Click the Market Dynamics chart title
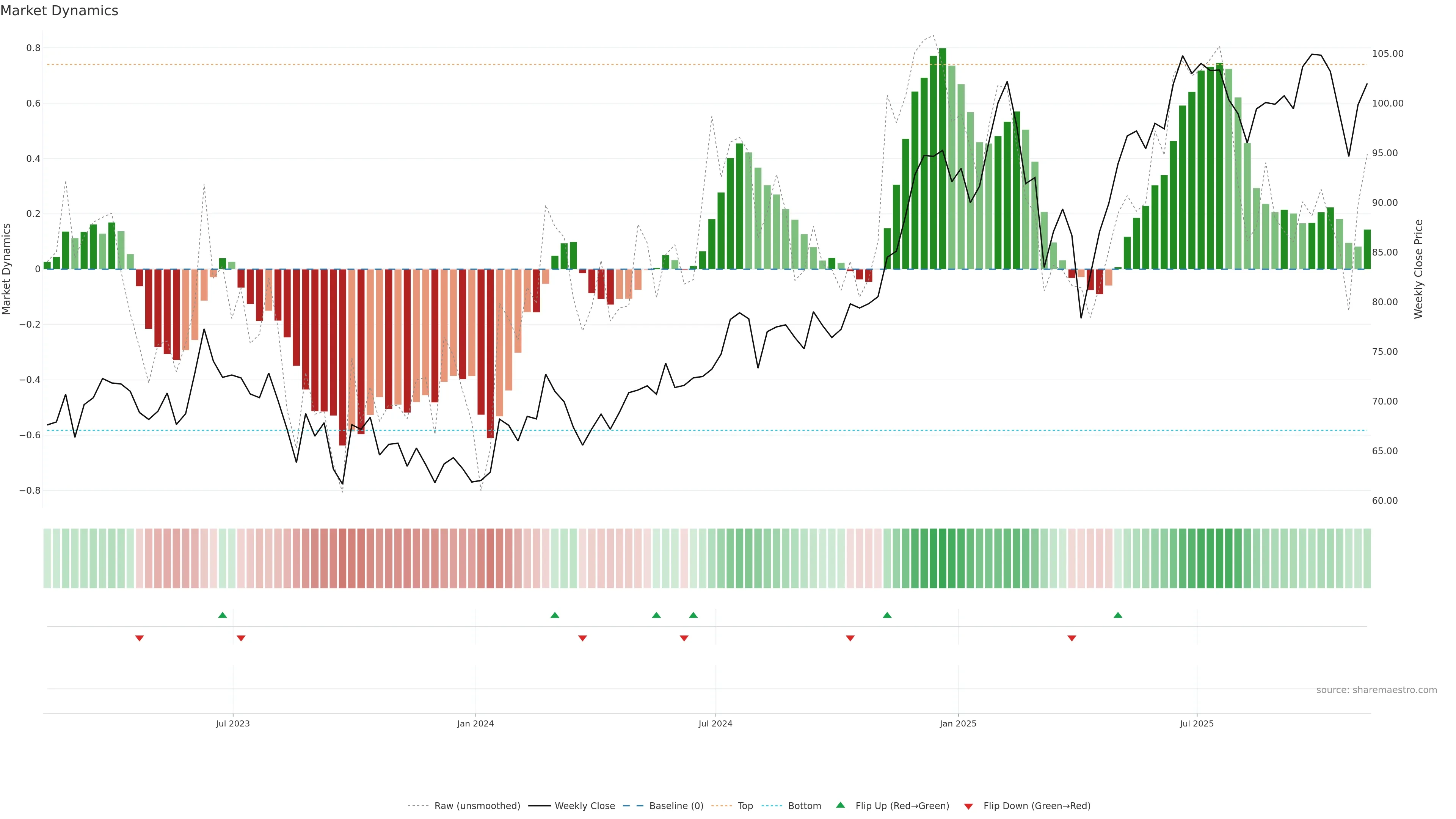Viewport: 1456px width, 819px height. pyautogui.click(x=60, y=11)
